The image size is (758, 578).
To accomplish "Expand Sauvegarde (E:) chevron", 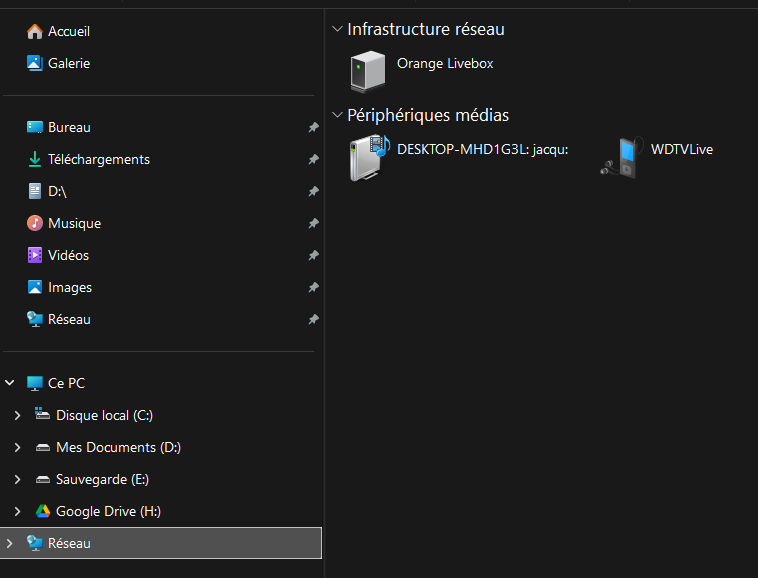I will pyautogui.click(x=17, y=479).
